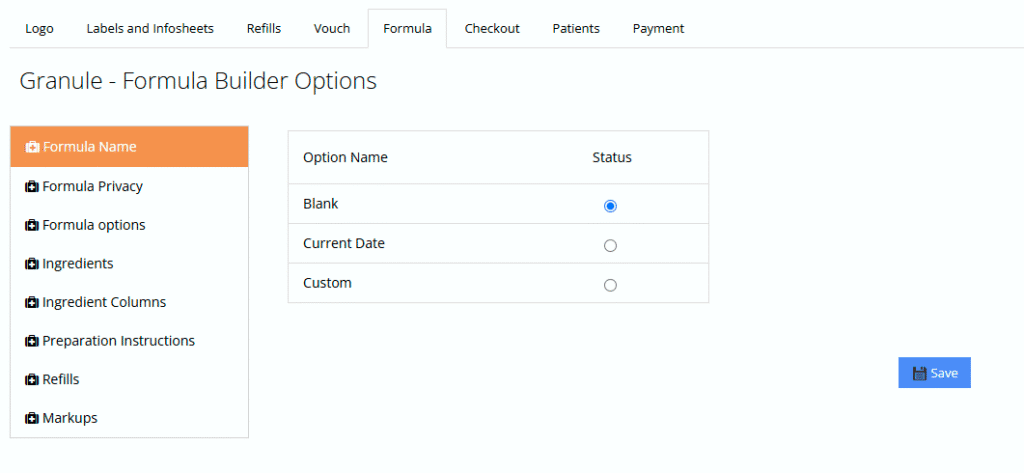Select the Blank radio button
The width and height of the screenshot is (1024, 473).
pos(610,206)
